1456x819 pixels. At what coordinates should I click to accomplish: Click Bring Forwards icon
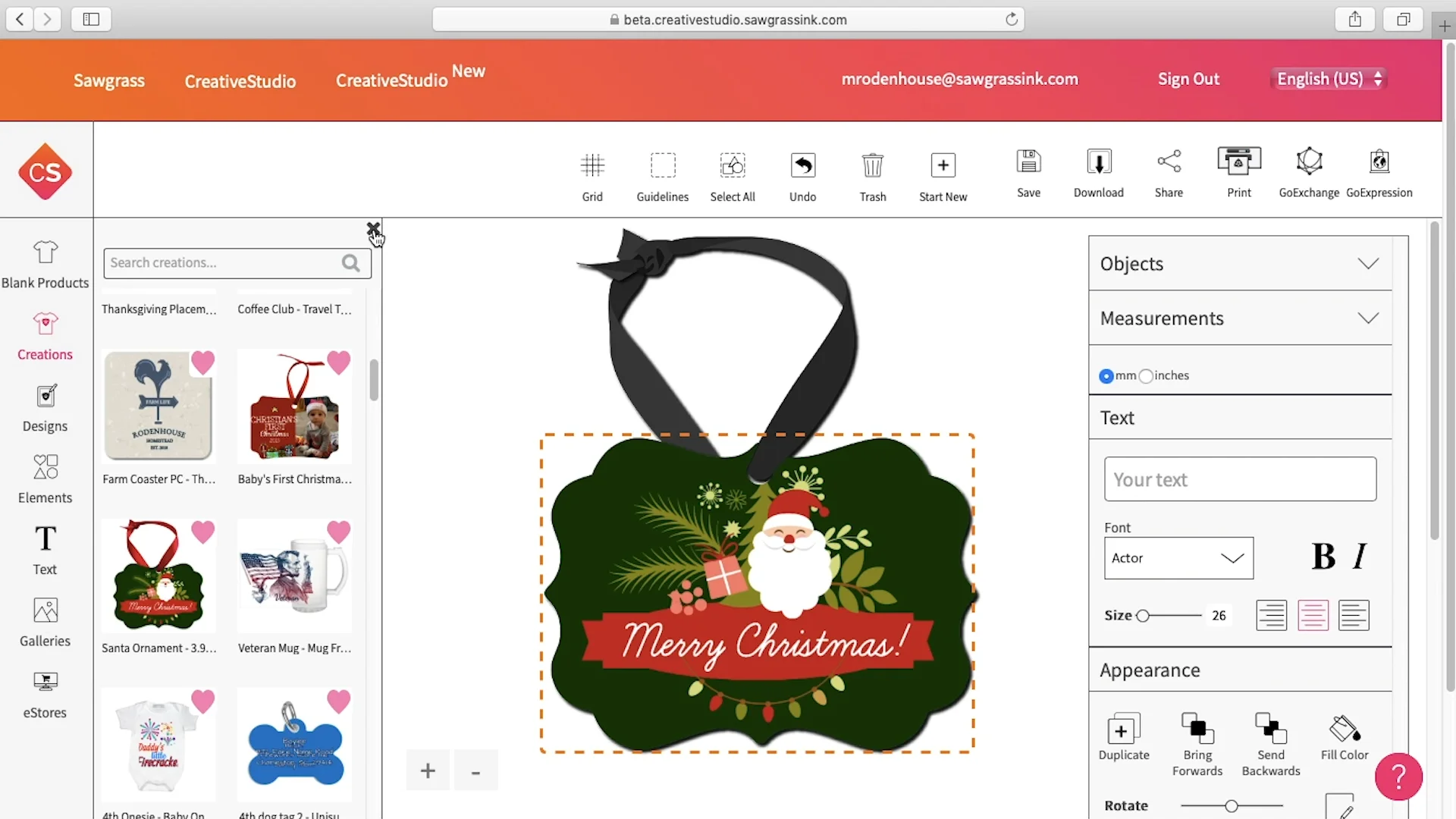click(1197, 730)
